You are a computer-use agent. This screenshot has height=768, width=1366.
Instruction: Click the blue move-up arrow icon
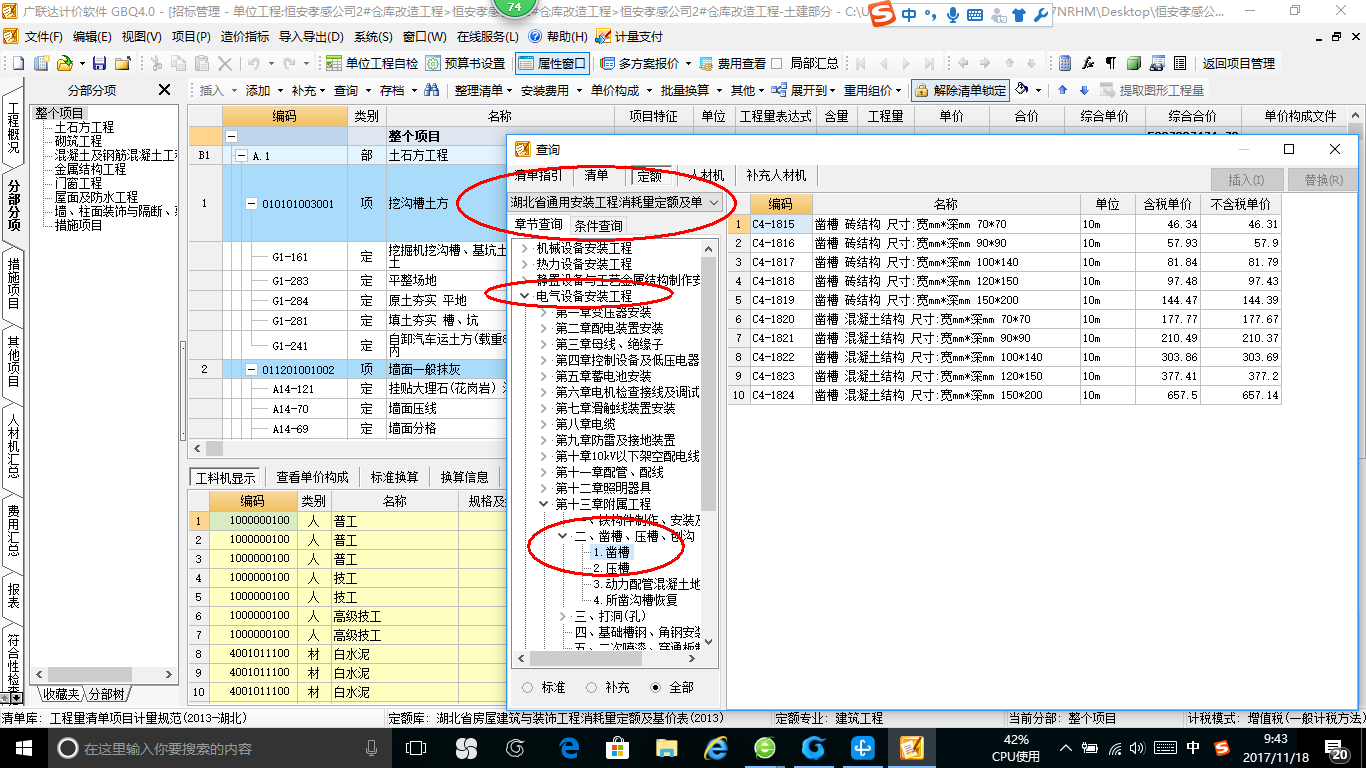(1062, 90)
